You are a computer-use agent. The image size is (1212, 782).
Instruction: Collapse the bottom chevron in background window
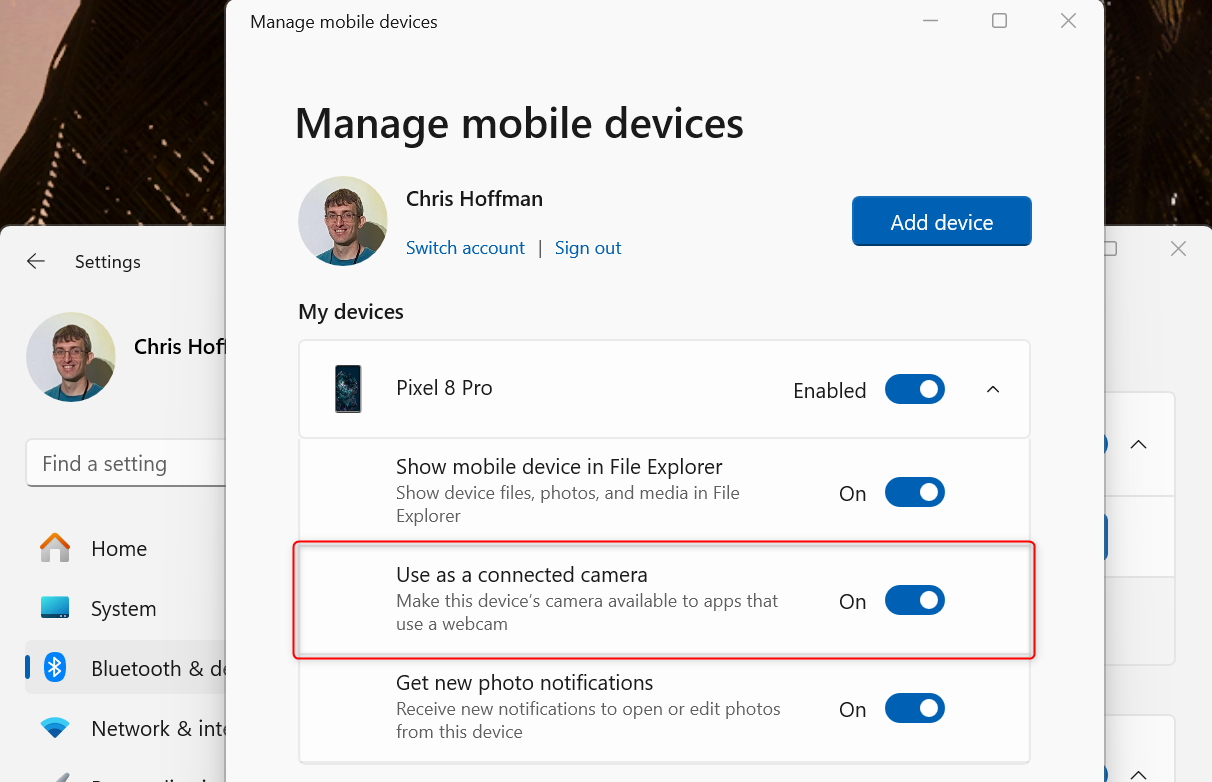coord(1139,774)
